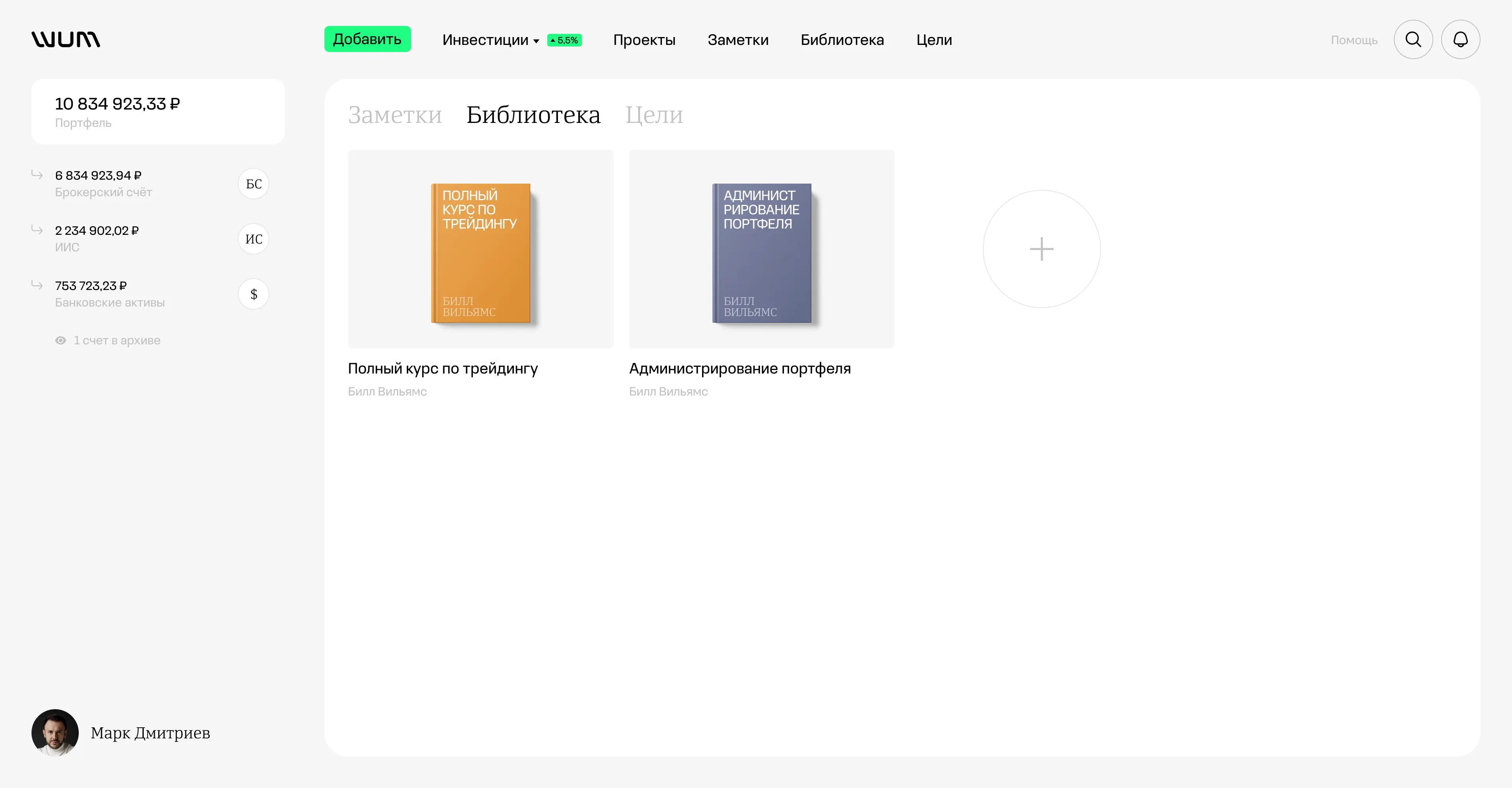Switch to the Цели panel tab
The image size is (1512, 788).
point(654,115)
